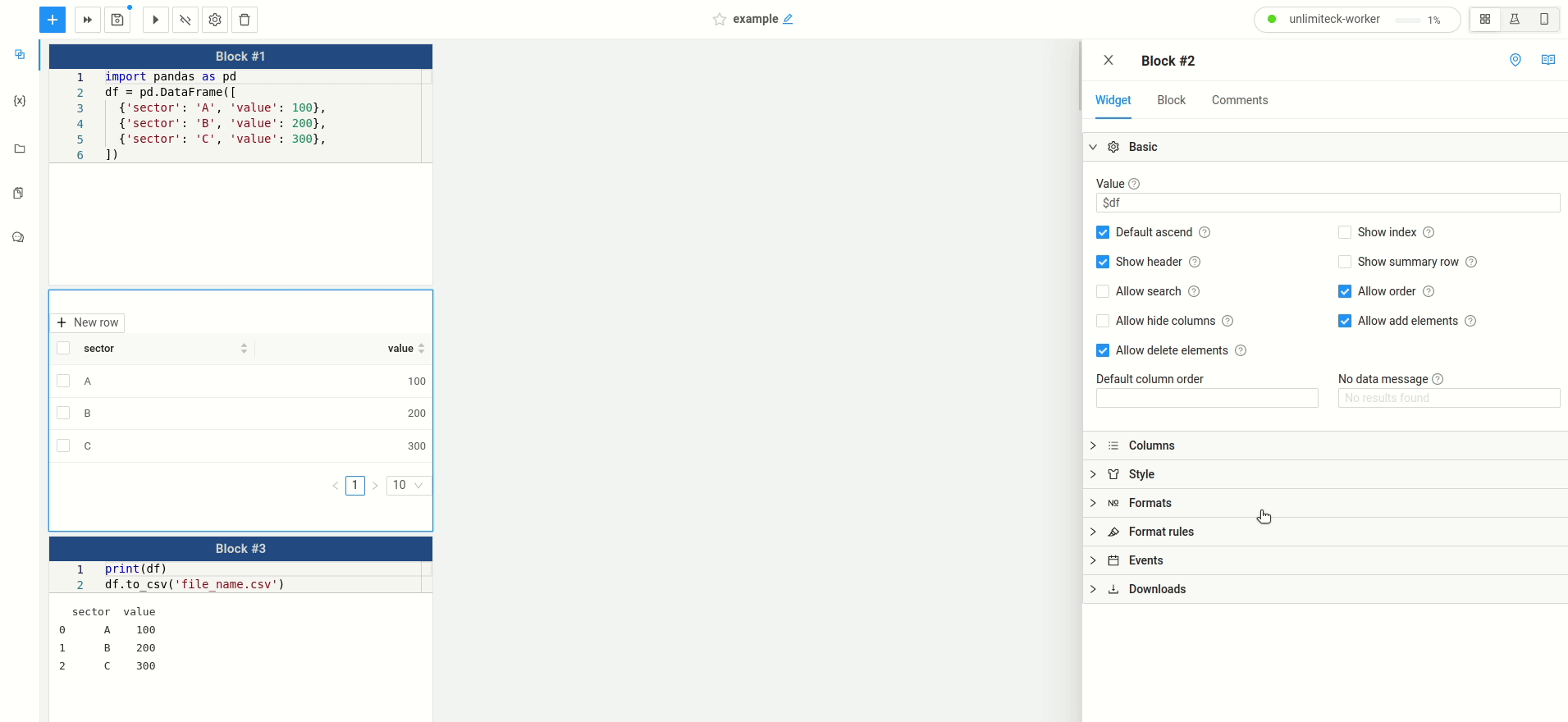
Task: Click the blue plus add block button
Action: point(53,20)
